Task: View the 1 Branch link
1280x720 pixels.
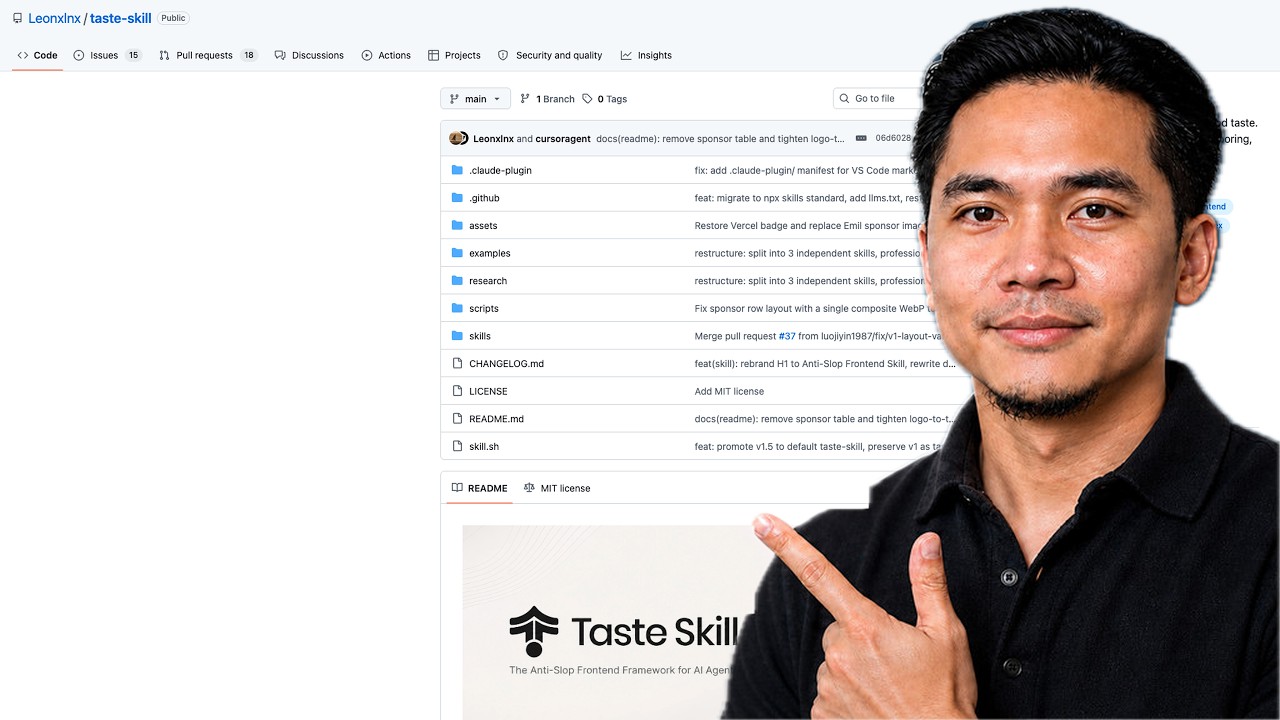Action: click(x=547, y=99)
